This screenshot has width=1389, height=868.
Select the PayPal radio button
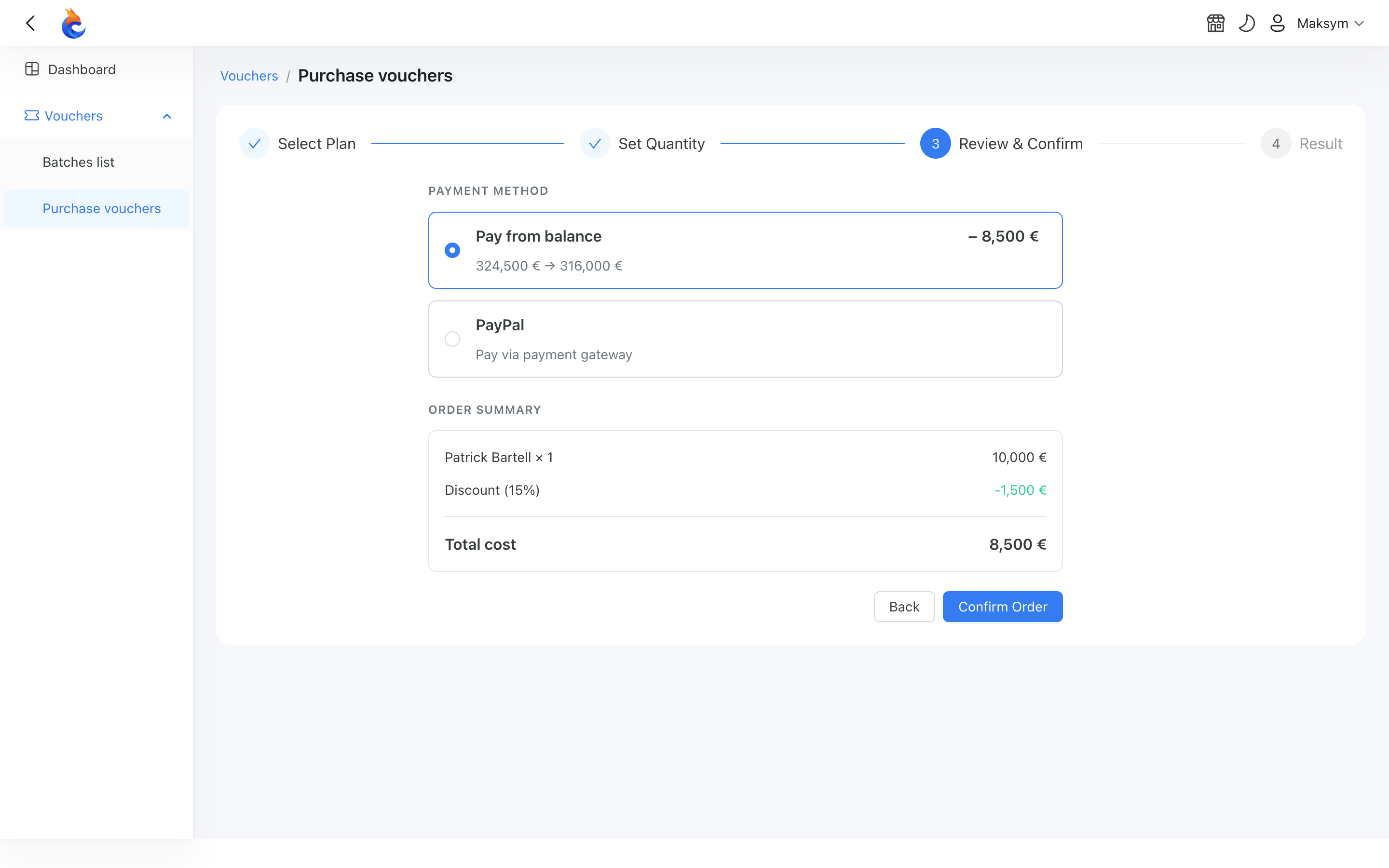[452, 339]
